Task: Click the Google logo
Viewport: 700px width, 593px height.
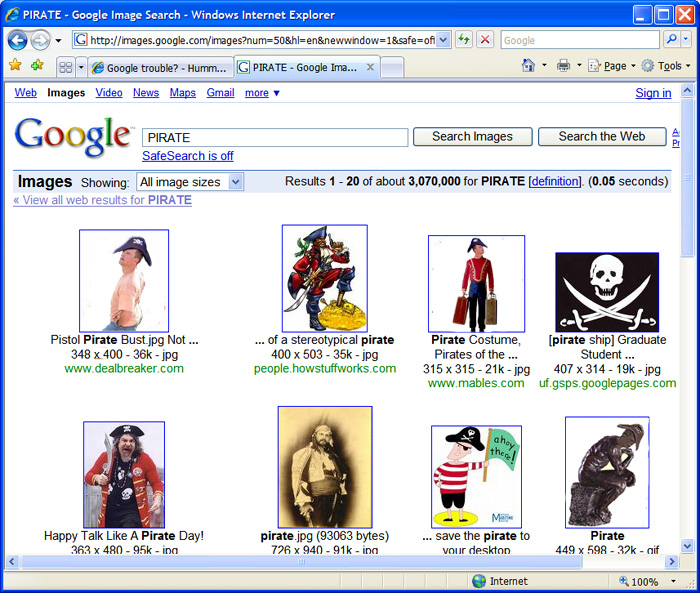Action: tap(74, 136)
